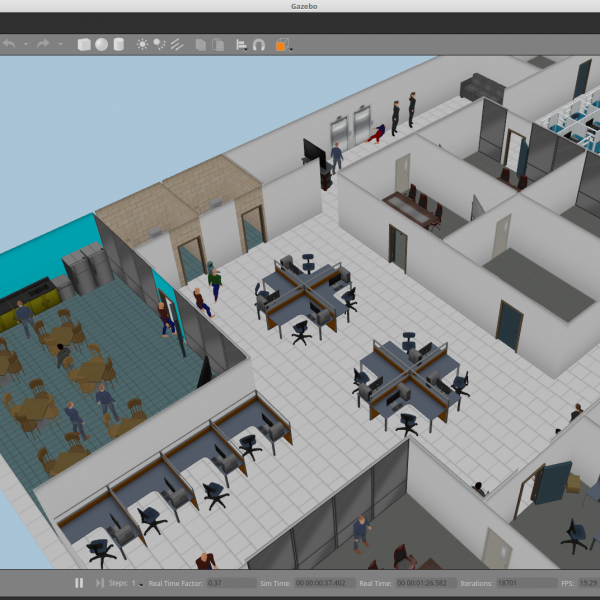Click the Steps count stepper
600x600 pixels.
[x=137, y=582]
